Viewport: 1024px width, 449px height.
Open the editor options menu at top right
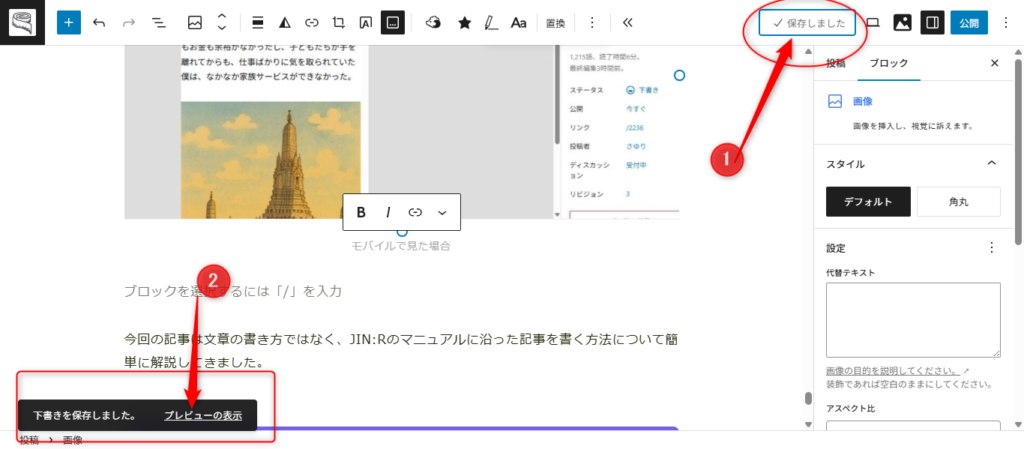(x=1004, y=23)
